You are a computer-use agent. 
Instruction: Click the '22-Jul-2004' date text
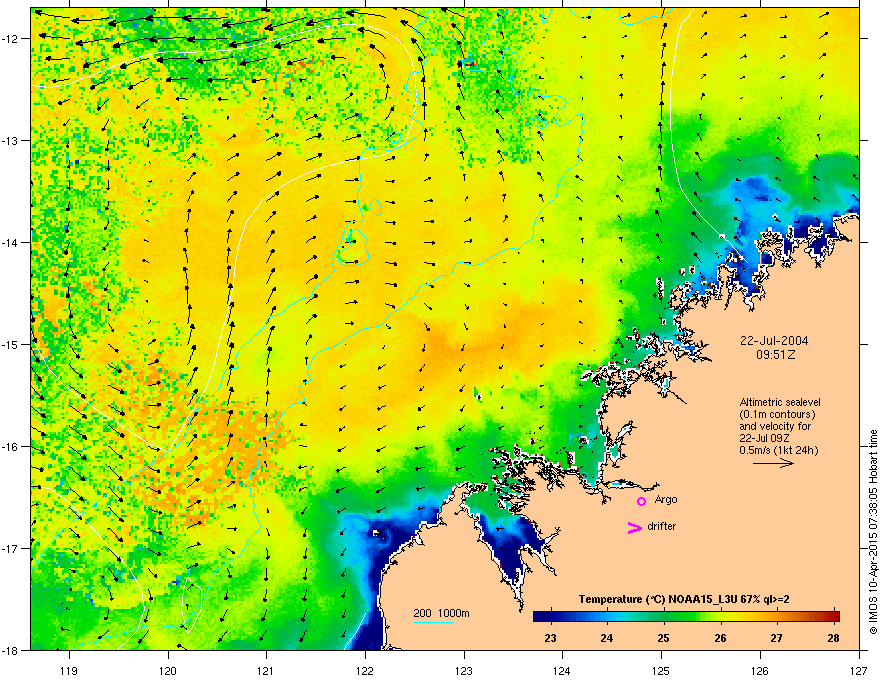click(x=774, y=341)
